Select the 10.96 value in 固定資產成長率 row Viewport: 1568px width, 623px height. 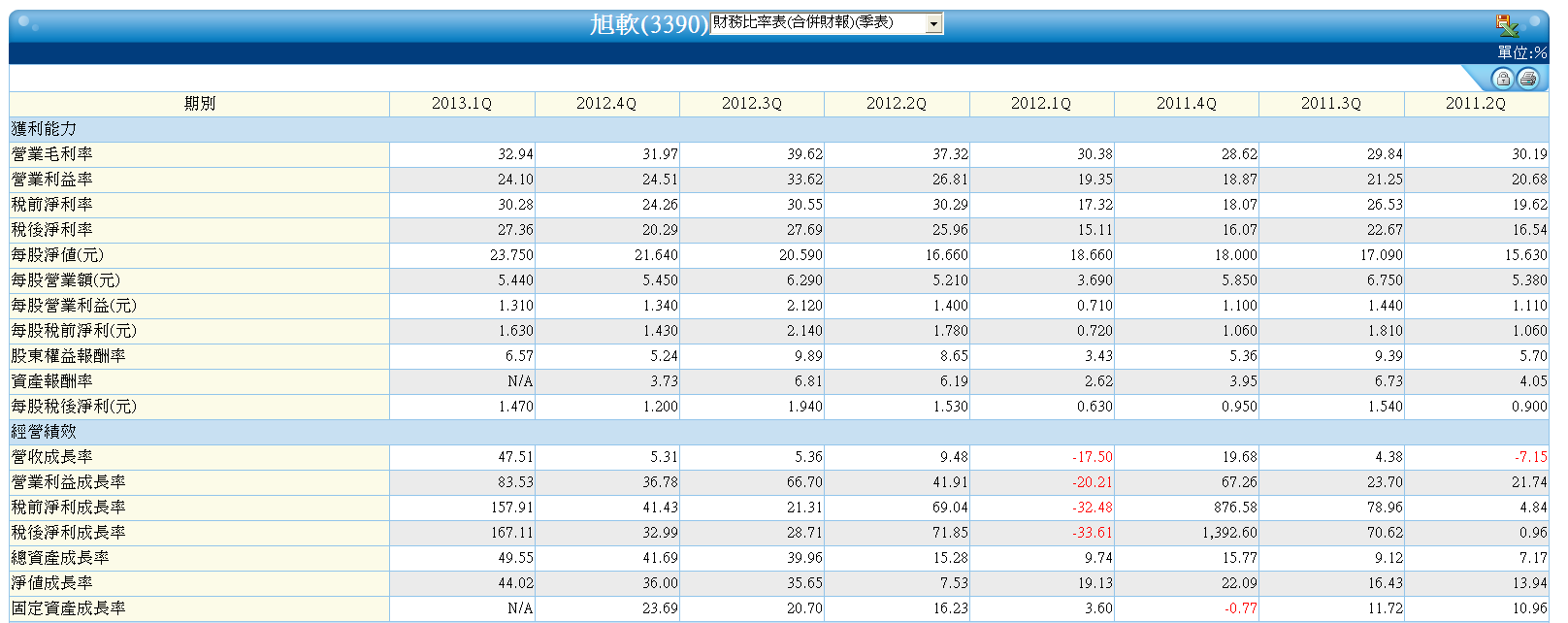tap(1530, 608)
